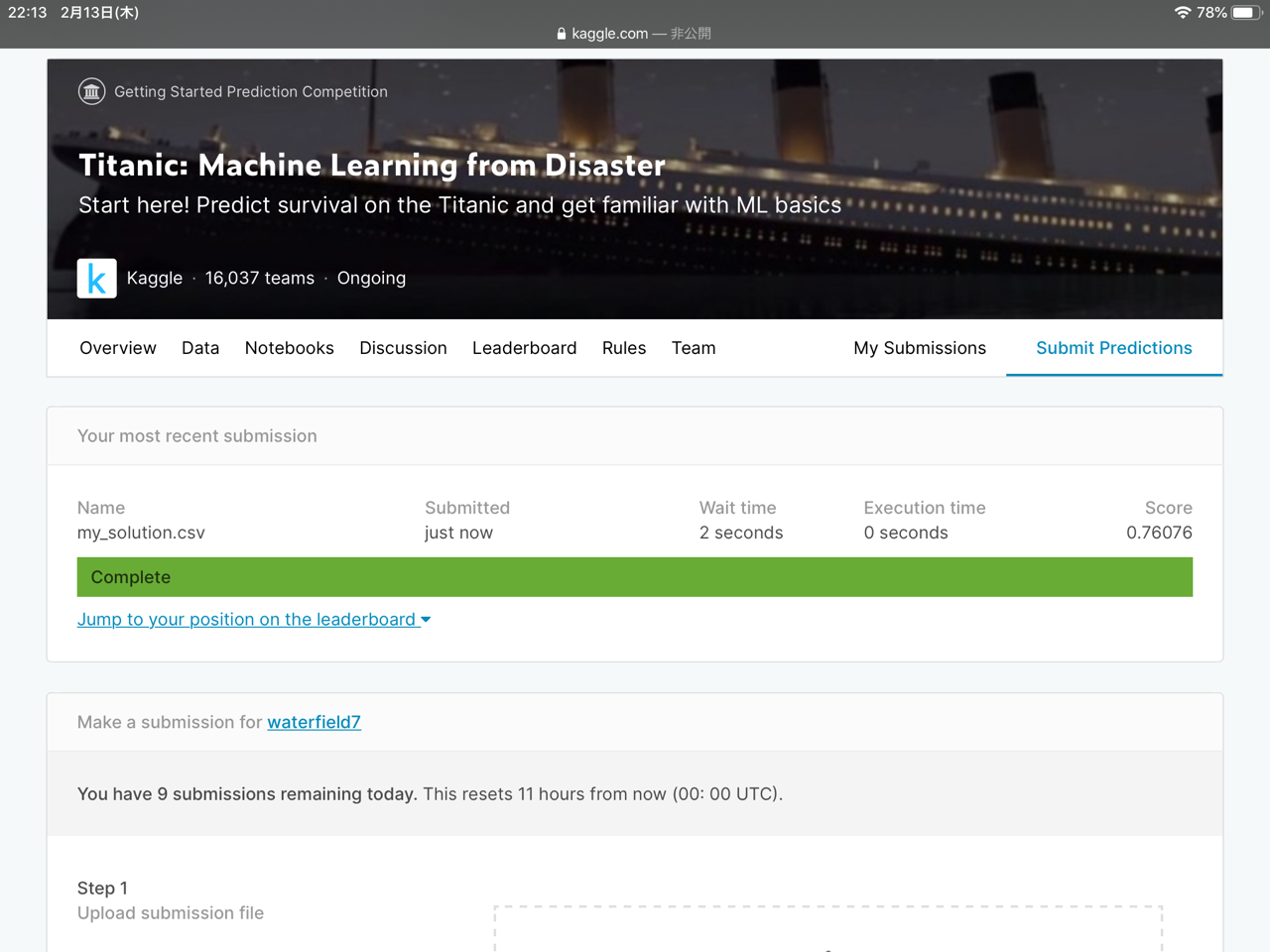This screenshot has height=952, width=1270.
Task: Tap the Wi-Fi status icon
Action: 1183,13
